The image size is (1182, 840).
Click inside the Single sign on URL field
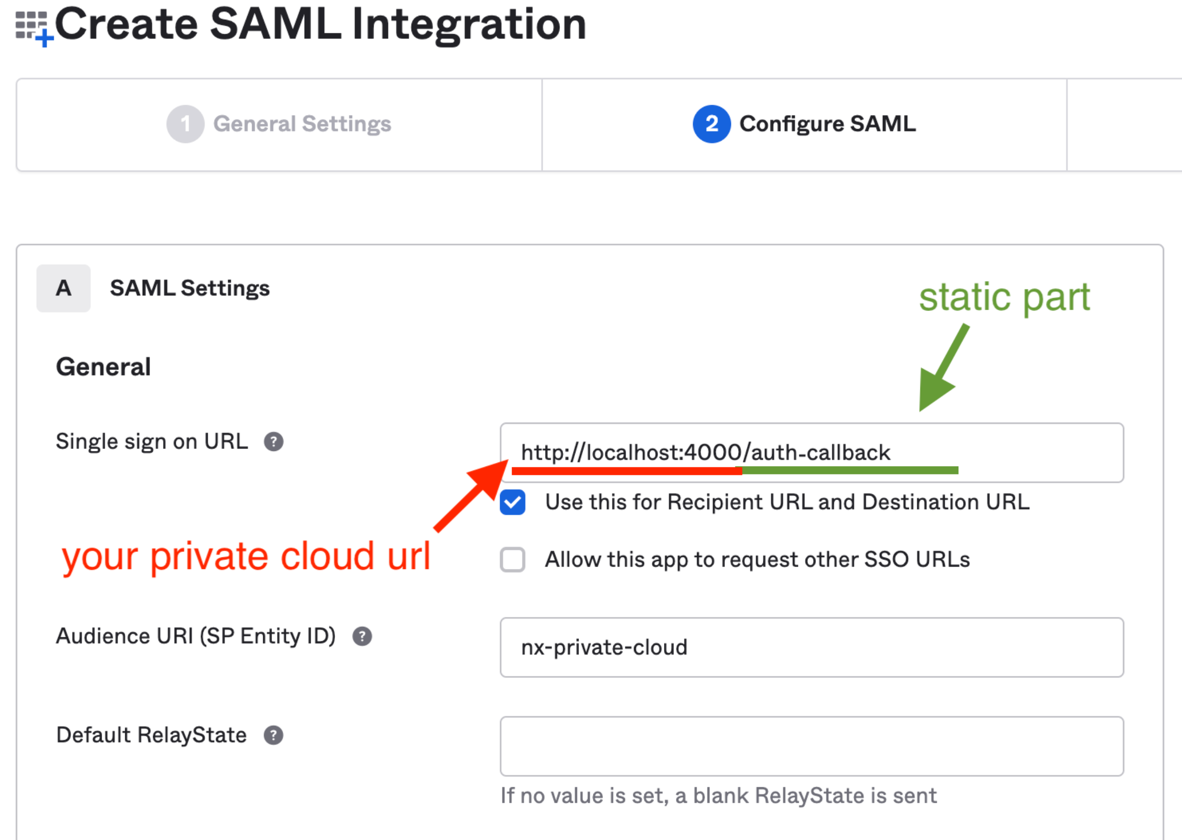[810, 452]
